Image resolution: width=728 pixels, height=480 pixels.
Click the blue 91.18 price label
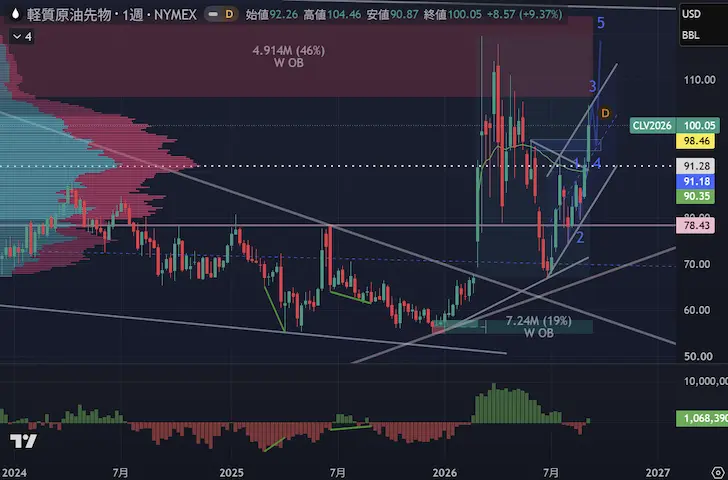tap(696, 181)
